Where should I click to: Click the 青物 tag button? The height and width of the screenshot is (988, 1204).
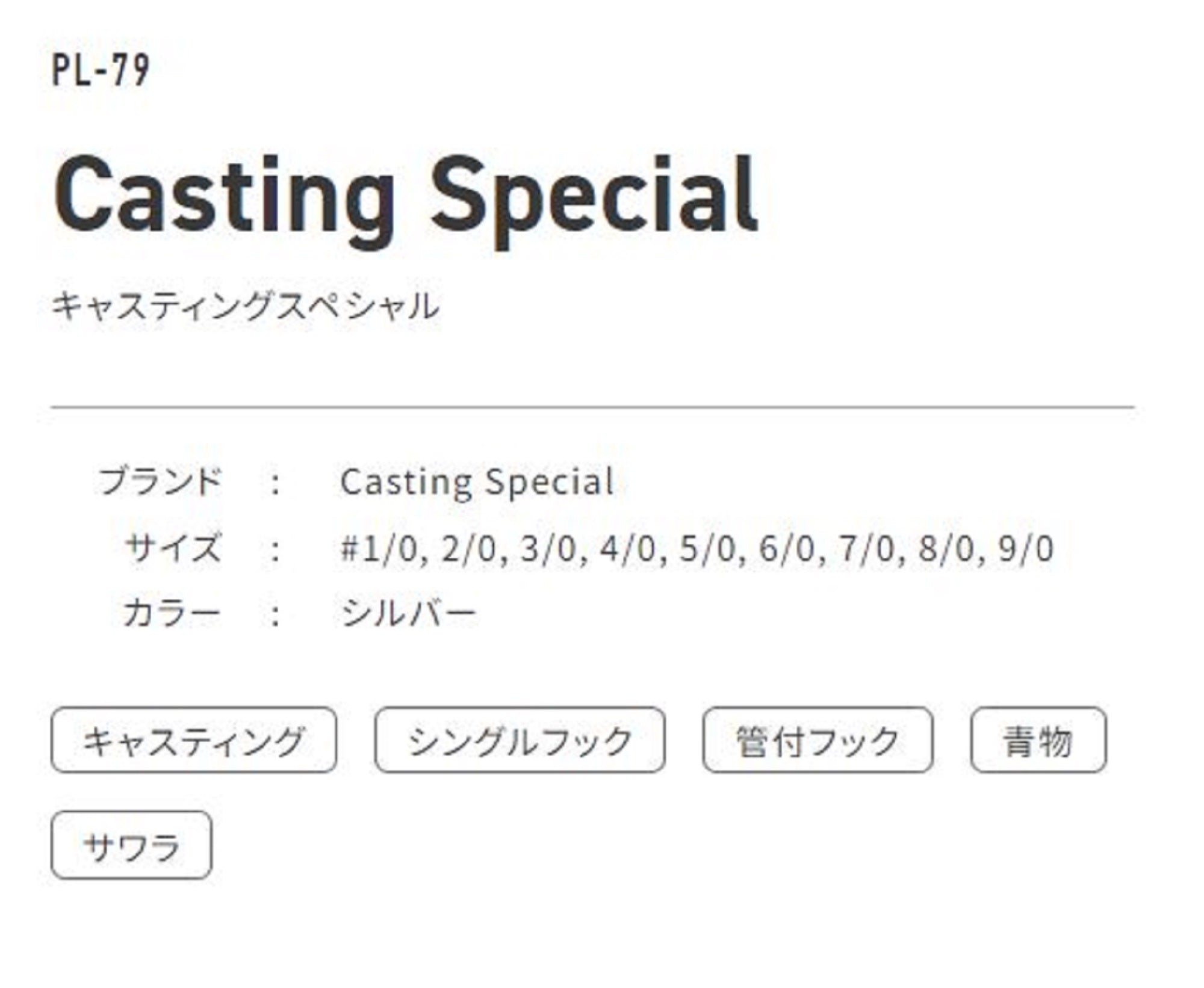[1038, 740]
